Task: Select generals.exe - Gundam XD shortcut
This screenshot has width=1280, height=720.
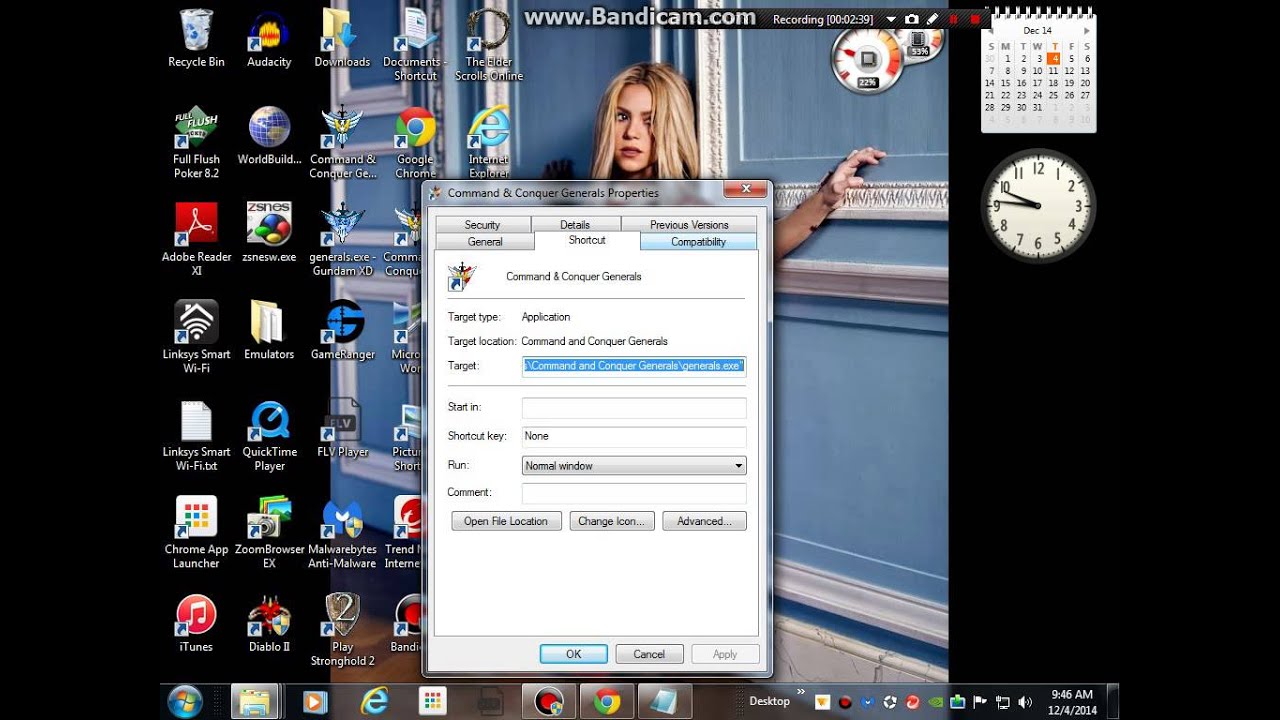Action: coord(342,240)
